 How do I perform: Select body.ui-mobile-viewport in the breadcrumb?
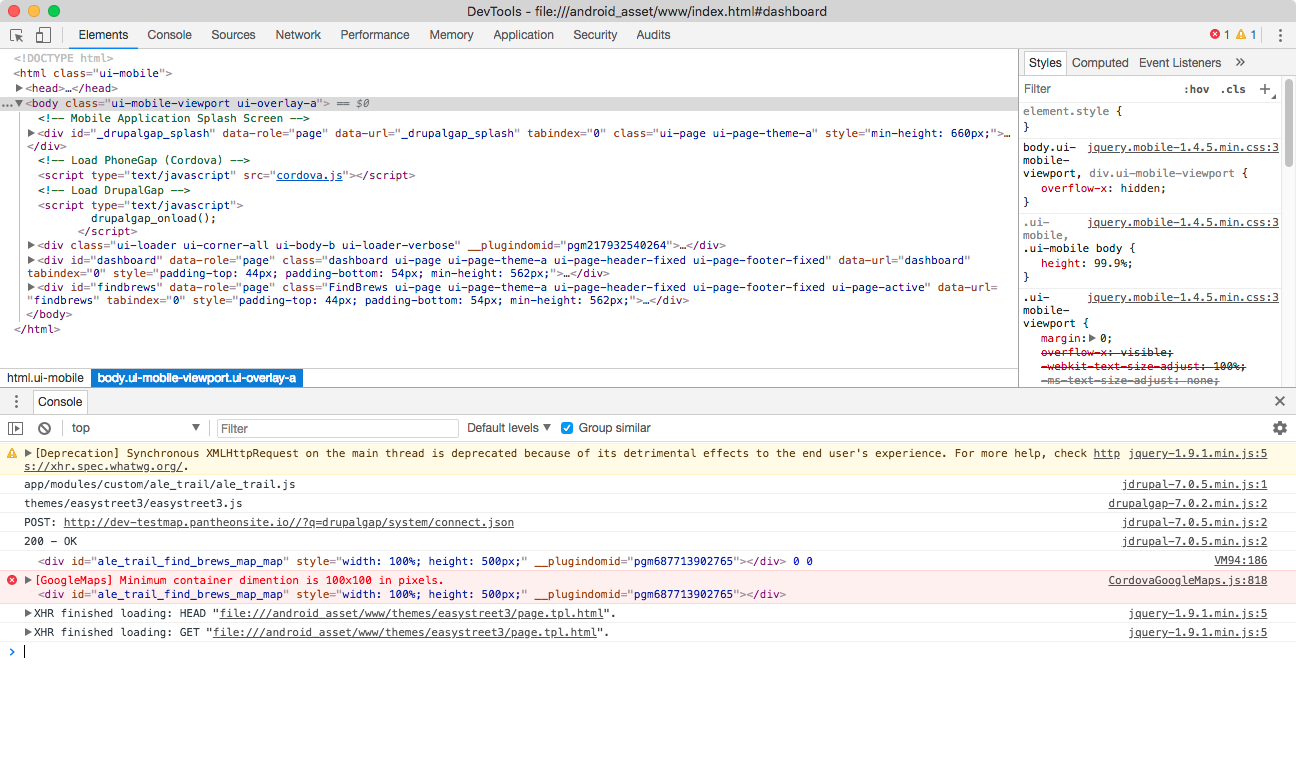[x=196, y=378]
